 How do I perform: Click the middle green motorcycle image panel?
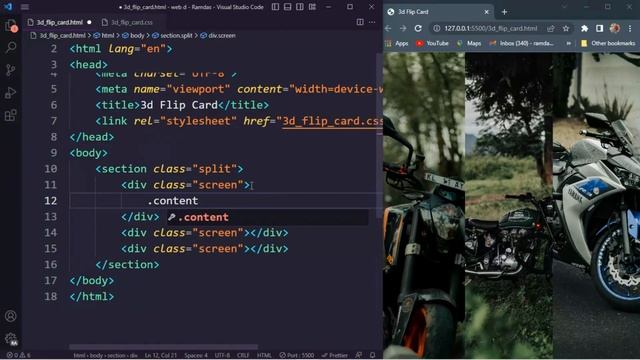(509, 205)
